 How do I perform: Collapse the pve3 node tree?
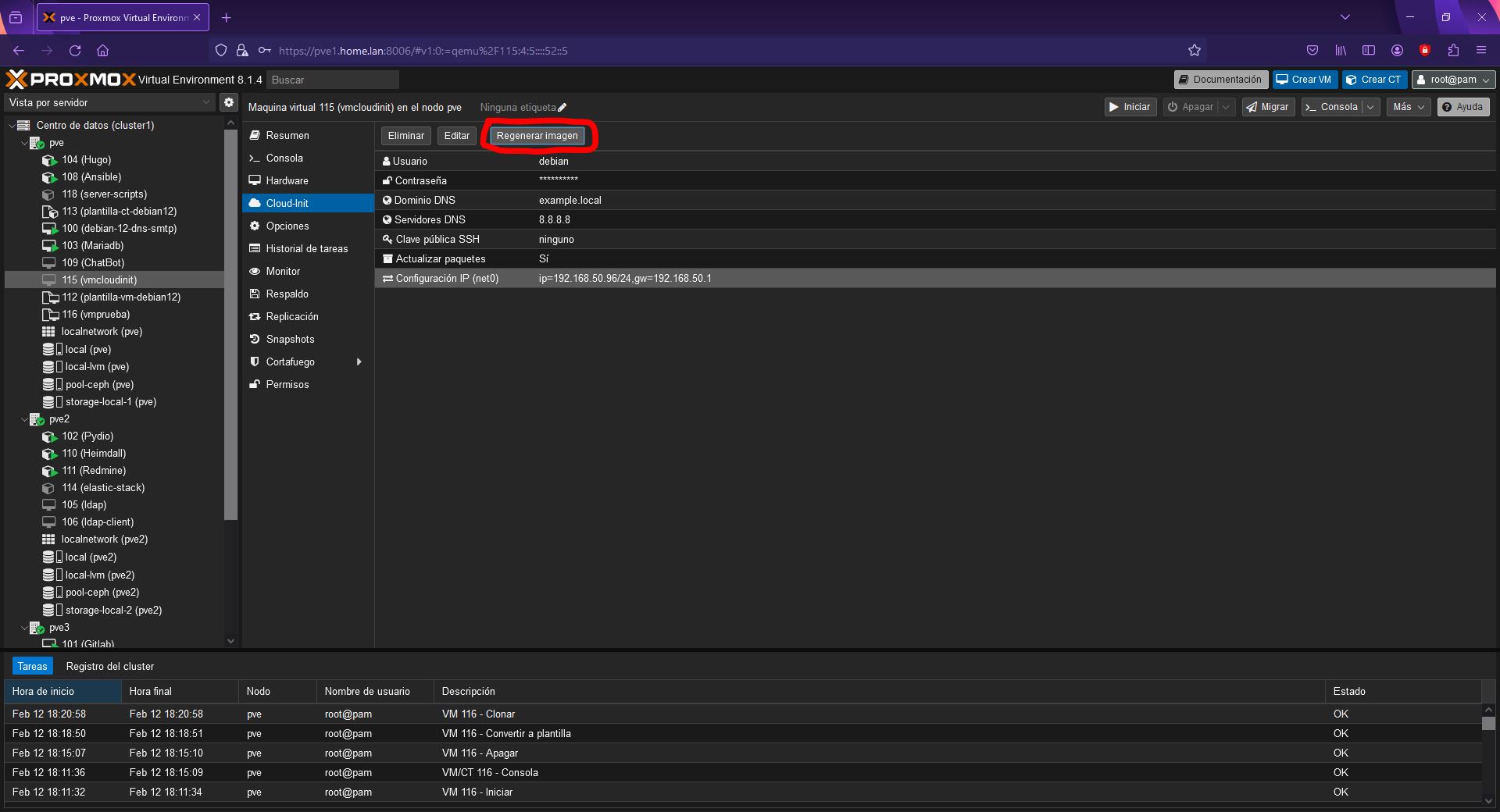point(23,628)
